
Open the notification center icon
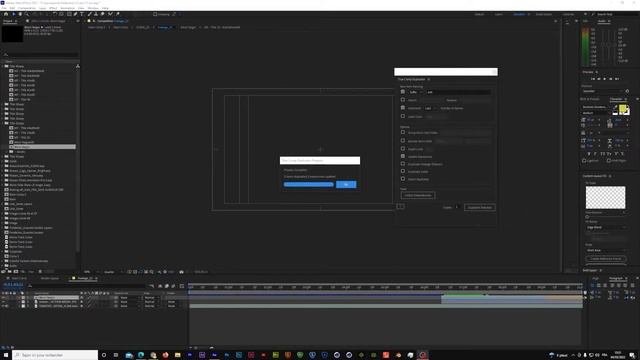[632, 355]
